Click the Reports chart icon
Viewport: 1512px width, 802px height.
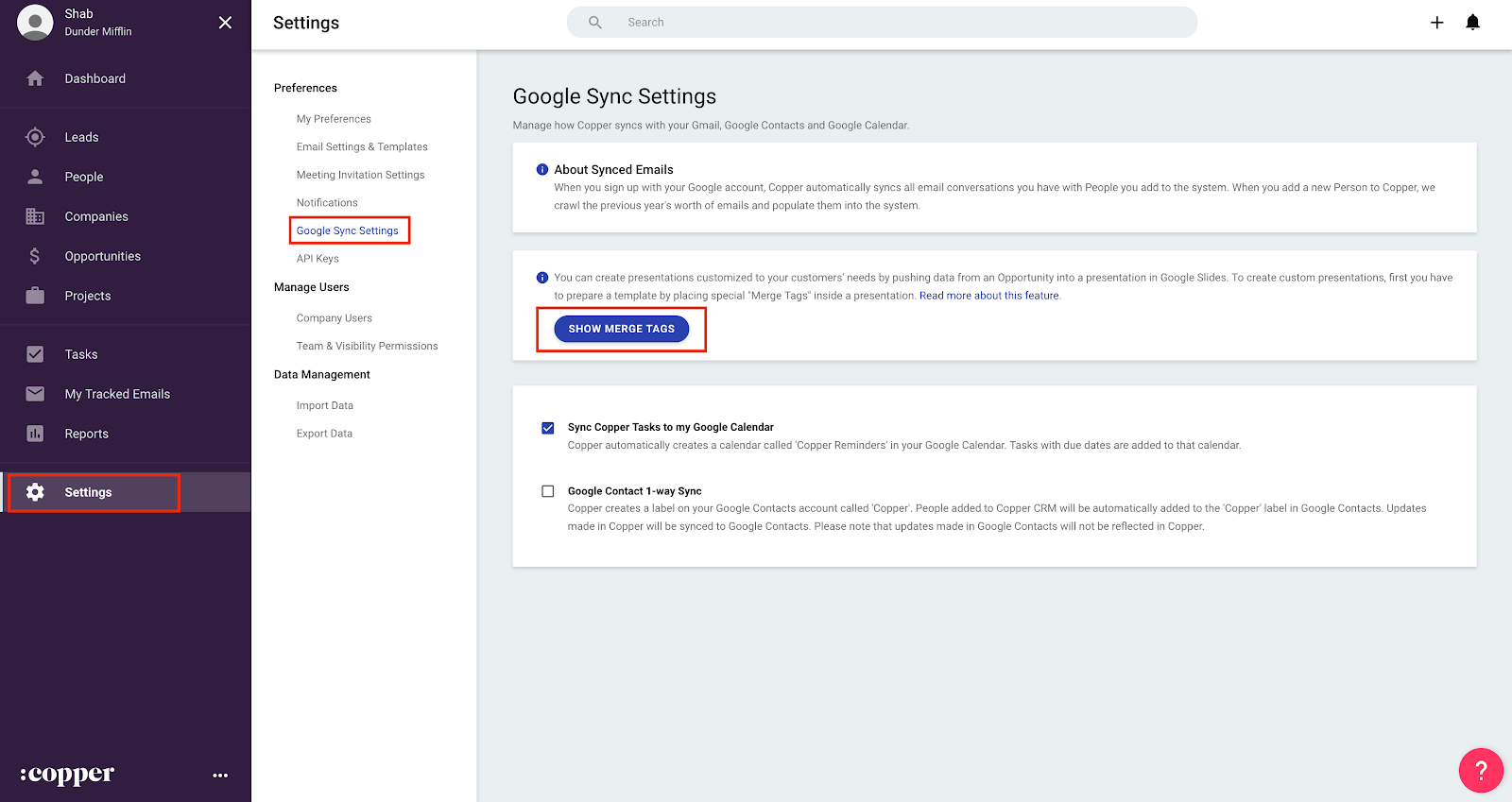[35, 434]
